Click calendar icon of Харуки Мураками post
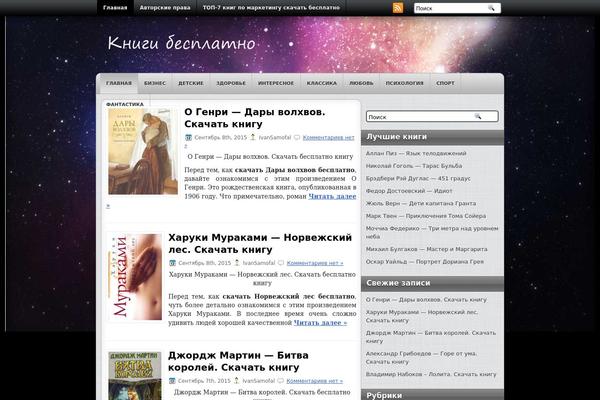 tap(173, 263)
